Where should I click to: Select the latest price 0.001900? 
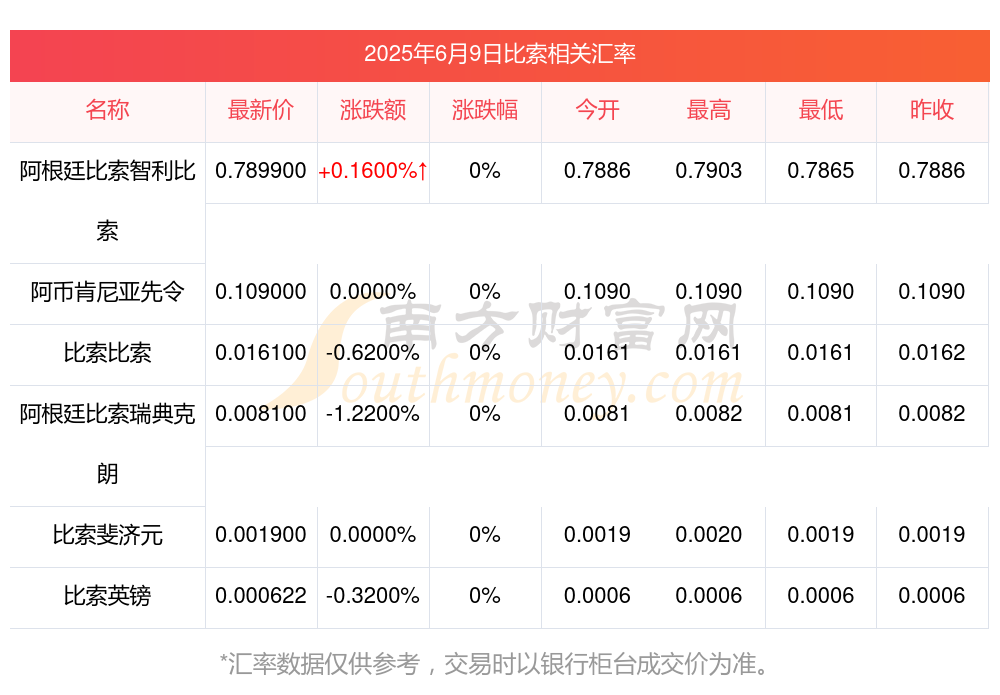(260, 535)
